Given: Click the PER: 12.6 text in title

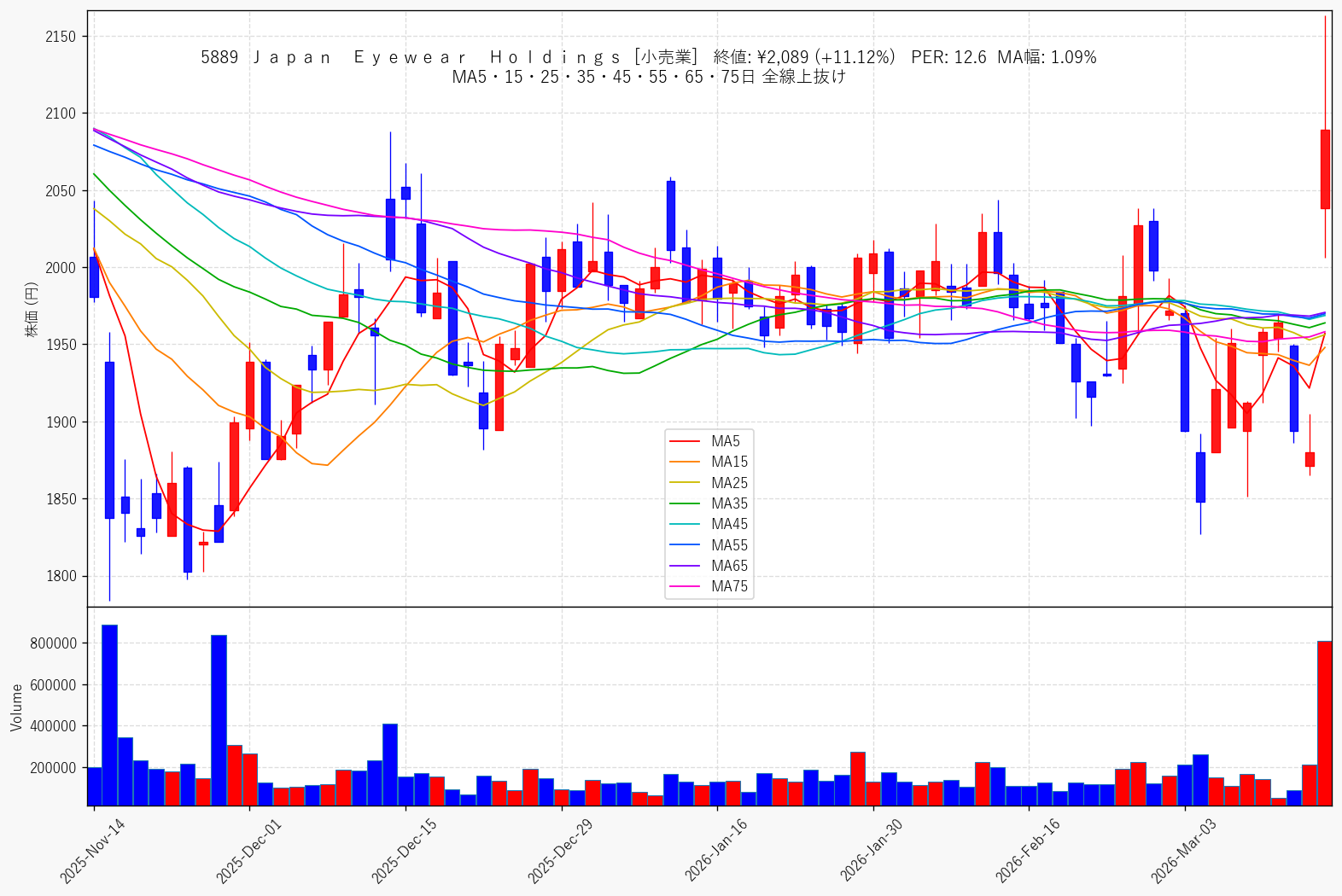Looking at the screenshot, I should coord(948,57).
